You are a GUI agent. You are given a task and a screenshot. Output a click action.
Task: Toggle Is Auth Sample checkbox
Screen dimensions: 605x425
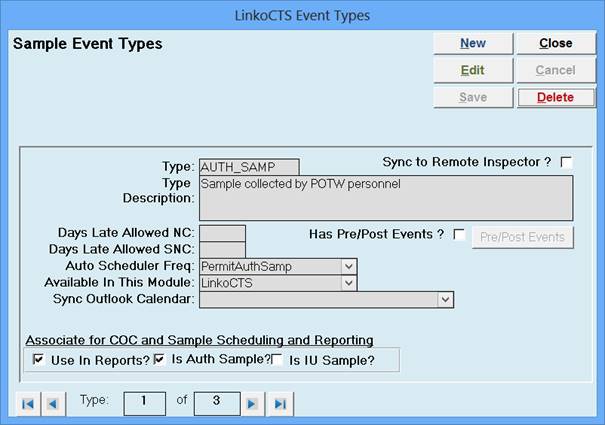click(x=159, y=359)
